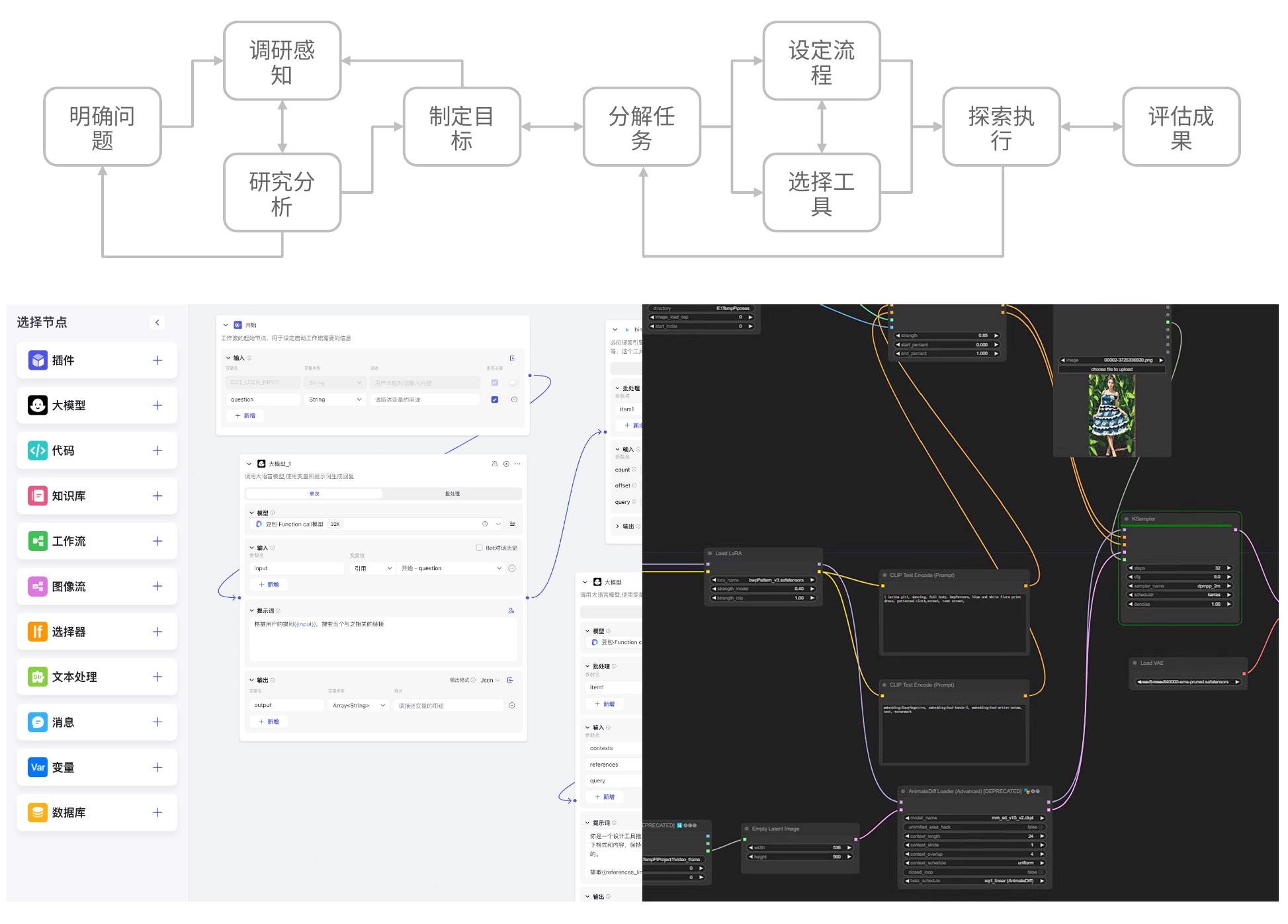The height and width of the screenshot is (924, 1288).
Task: Open the three-dot menu on 大模型_1
Action: pos(517,464)
